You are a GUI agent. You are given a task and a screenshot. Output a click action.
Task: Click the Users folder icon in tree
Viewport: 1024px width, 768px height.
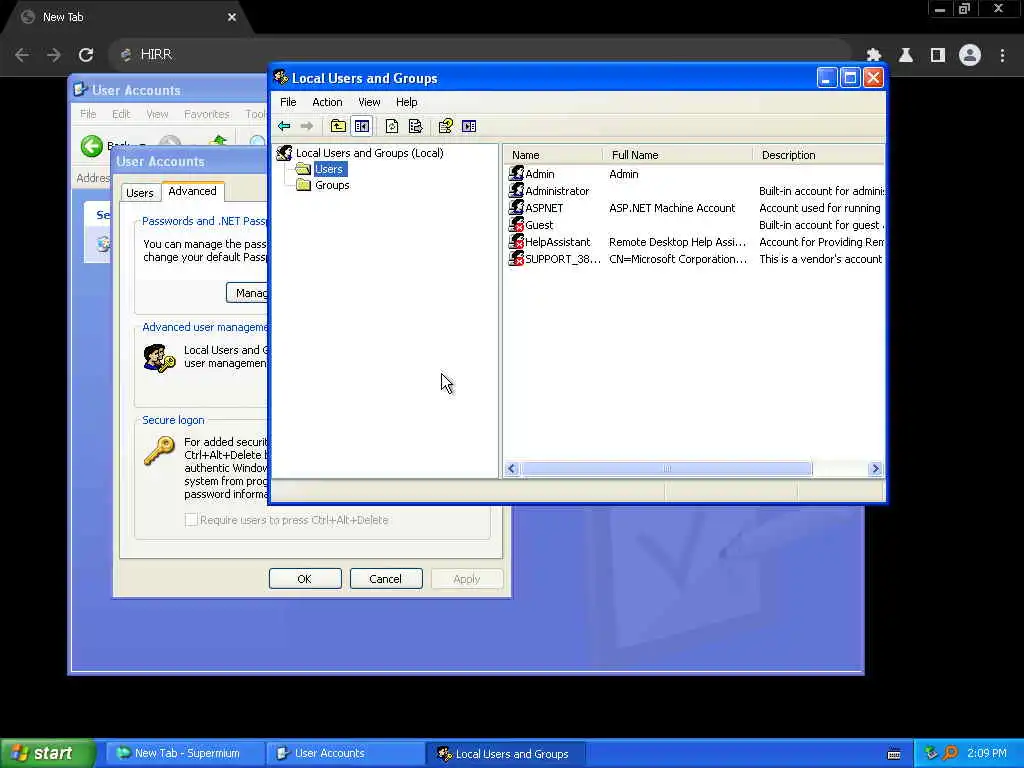tap(303, 169)
